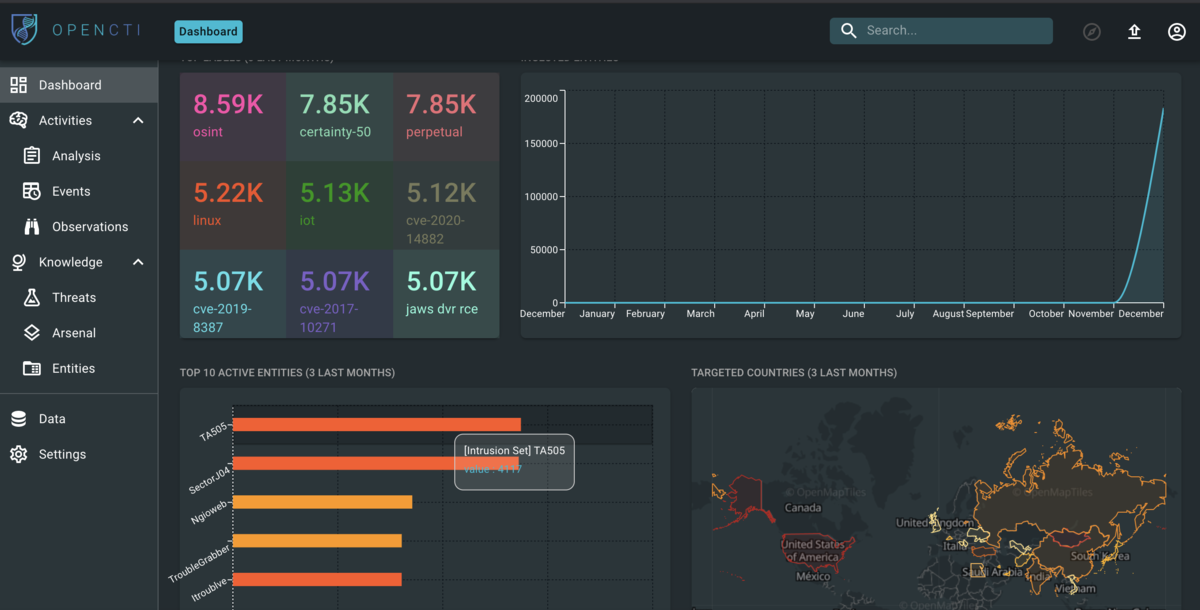The width and height of the screenshot is (1200, 610).
Task: Click the cve-2019-8387 label tile
Action: [x=233, y=294]
